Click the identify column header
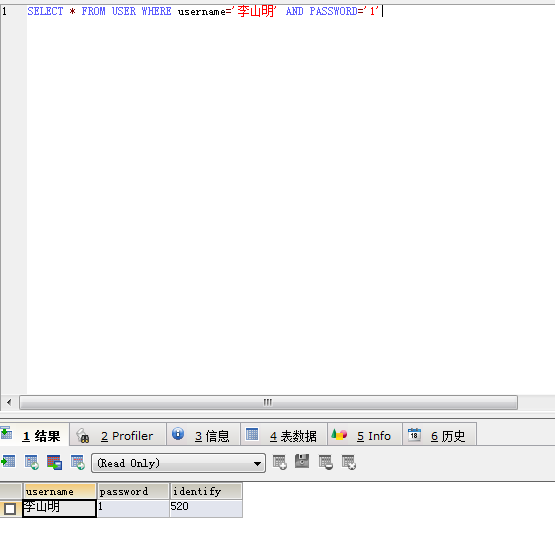Screen dimensions: 555x533 (206, 491)
